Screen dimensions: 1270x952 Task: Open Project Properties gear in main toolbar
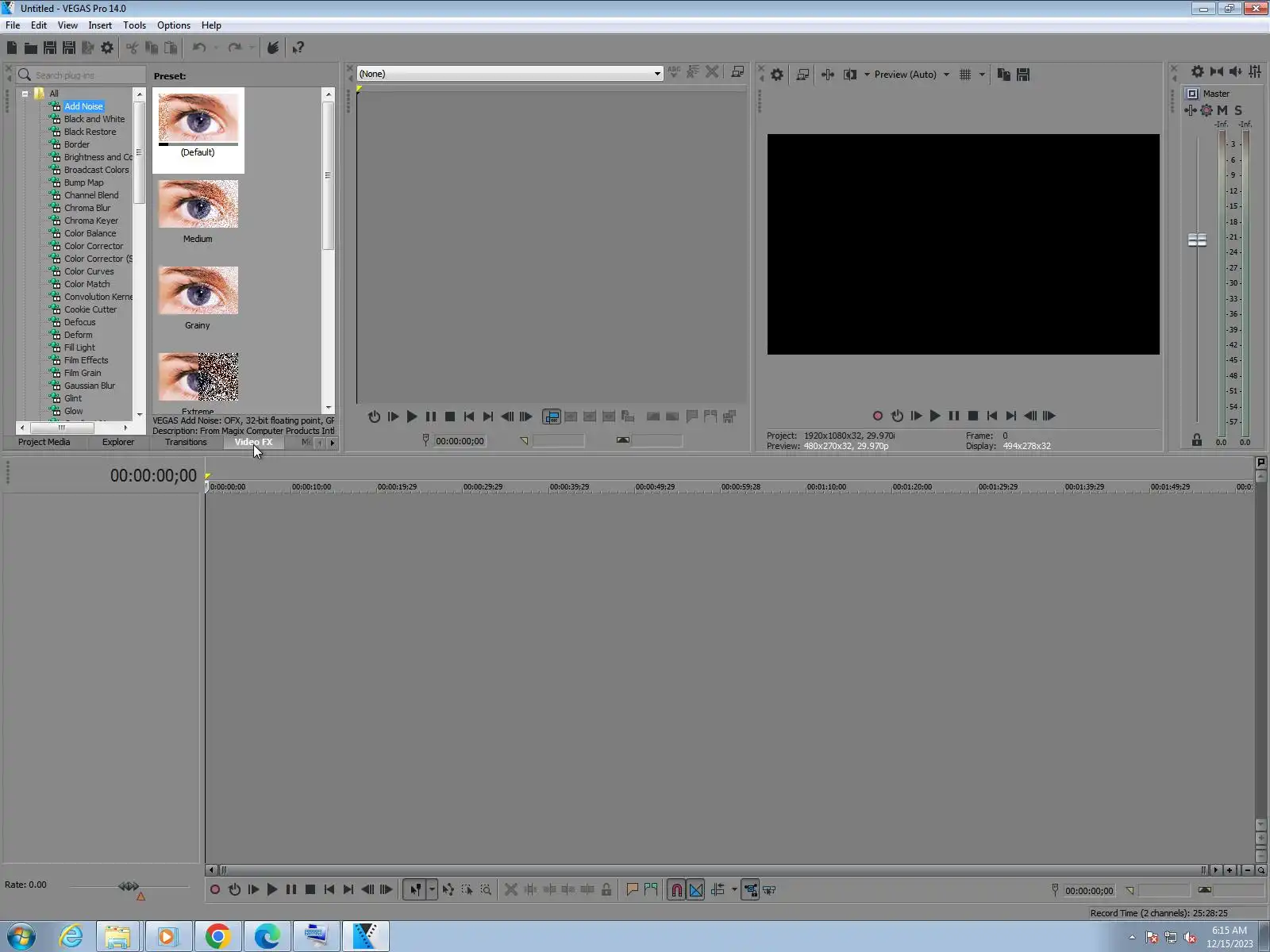tap(107, 48)
